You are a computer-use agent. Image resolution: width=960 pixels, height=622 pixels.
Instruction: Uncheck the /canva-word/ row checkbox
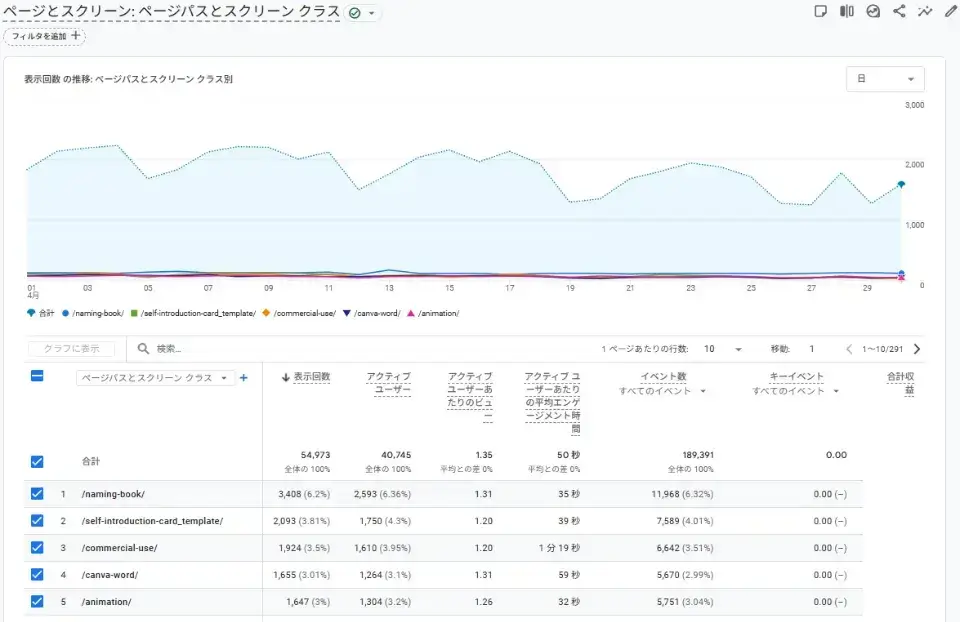(x=37, y=575)
